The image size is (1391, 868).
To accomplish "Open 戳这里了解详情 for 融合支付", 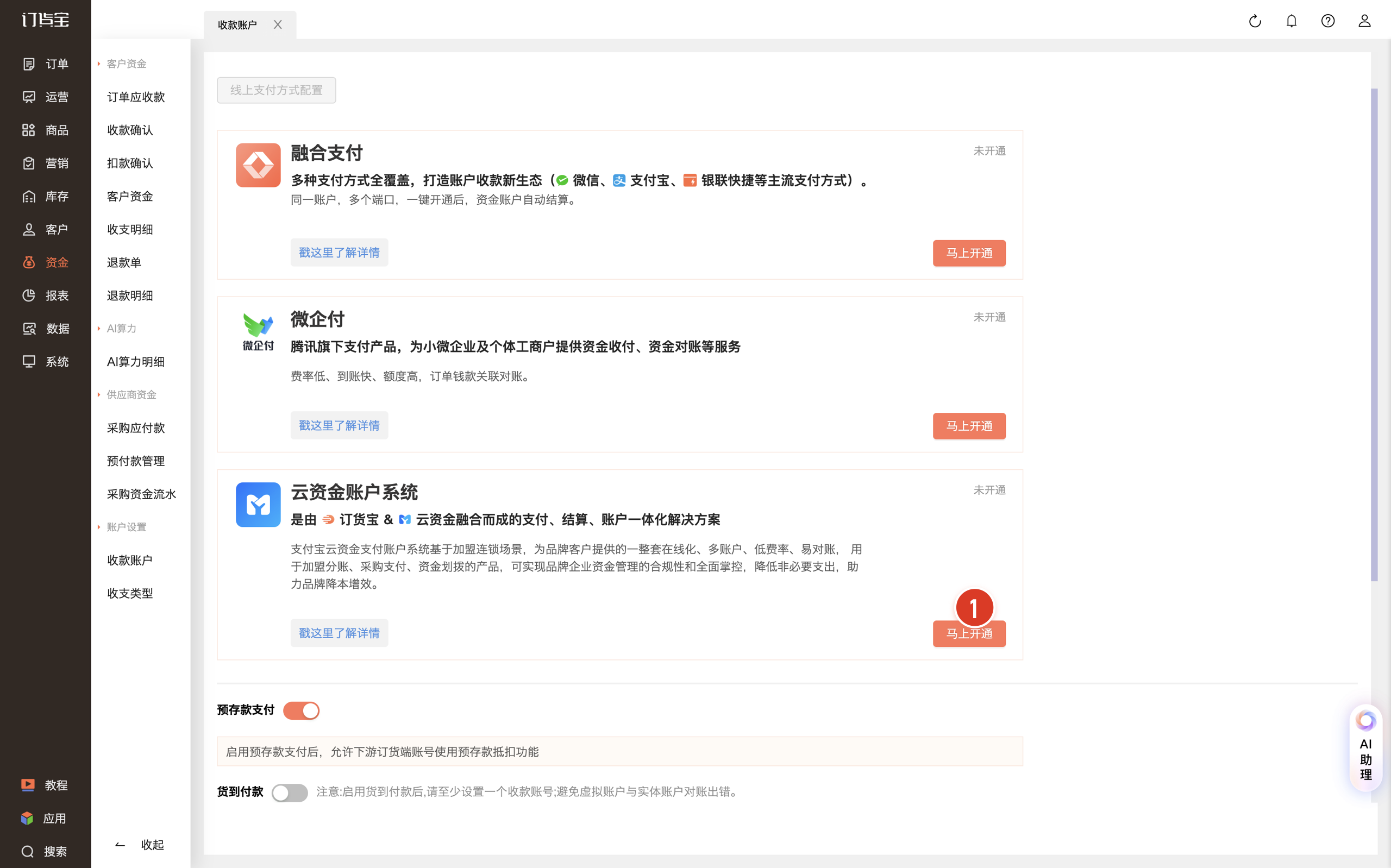I will 339,253.
